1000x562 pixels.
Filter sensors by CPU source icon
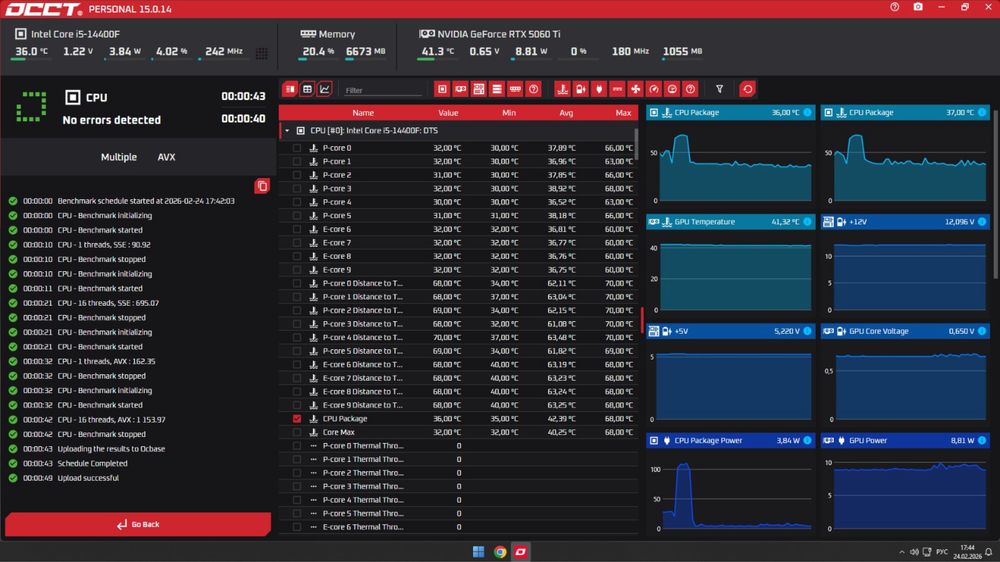[442, 89]
